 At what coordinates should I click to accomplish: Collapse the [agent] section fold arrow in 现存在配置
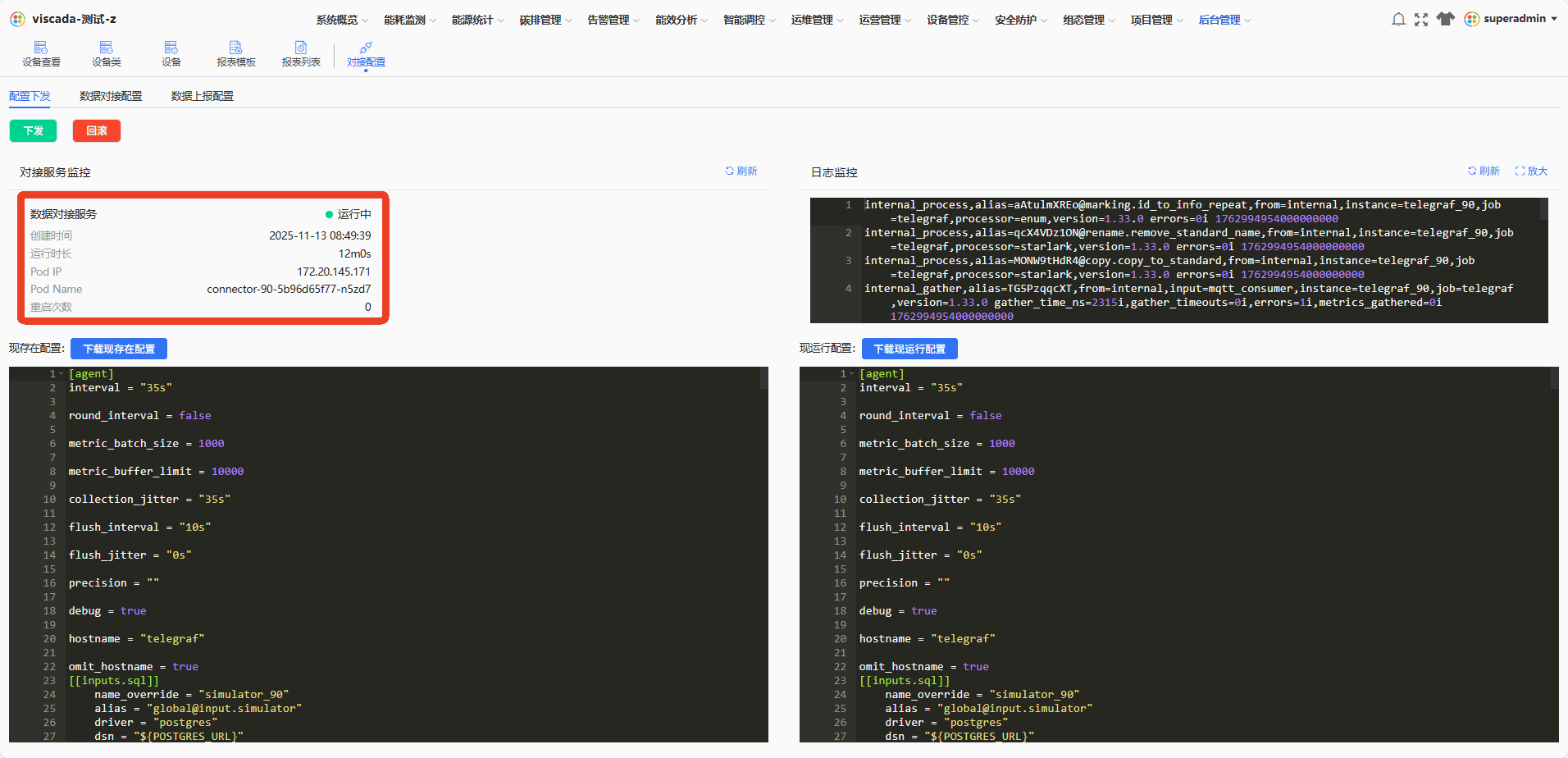(61, 374)
